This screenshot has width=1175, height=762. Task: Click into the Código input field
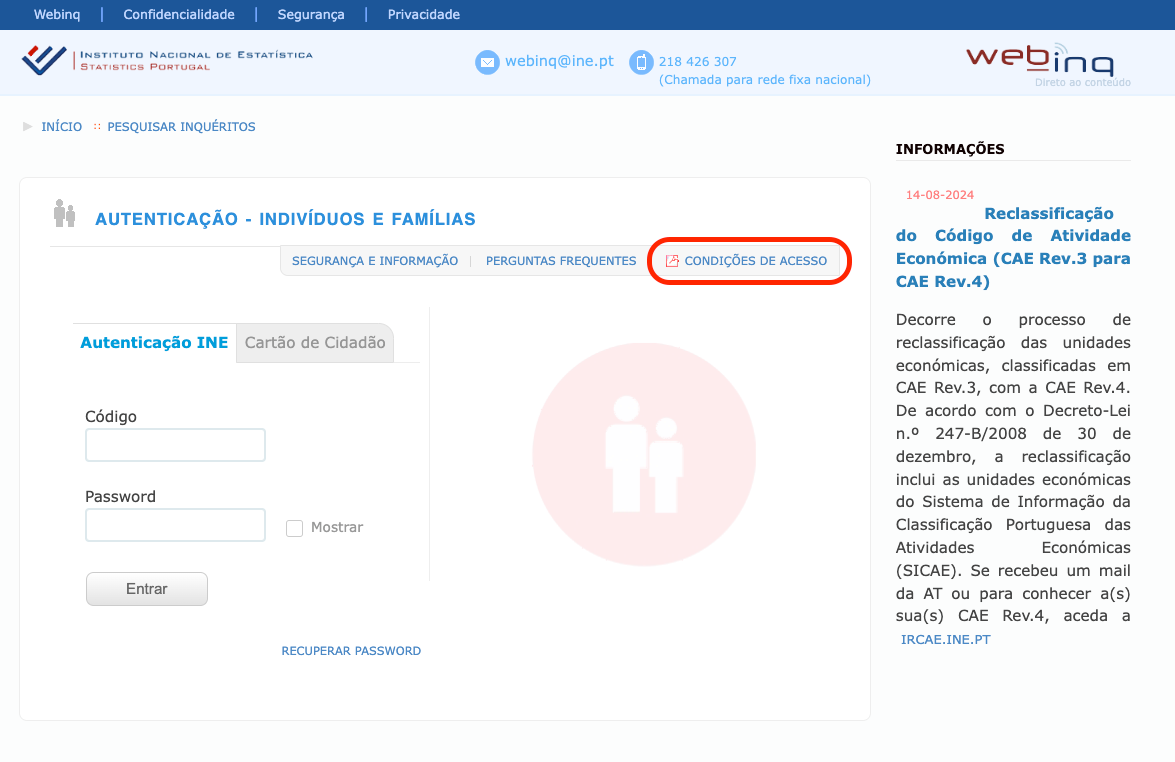point(175,445)
